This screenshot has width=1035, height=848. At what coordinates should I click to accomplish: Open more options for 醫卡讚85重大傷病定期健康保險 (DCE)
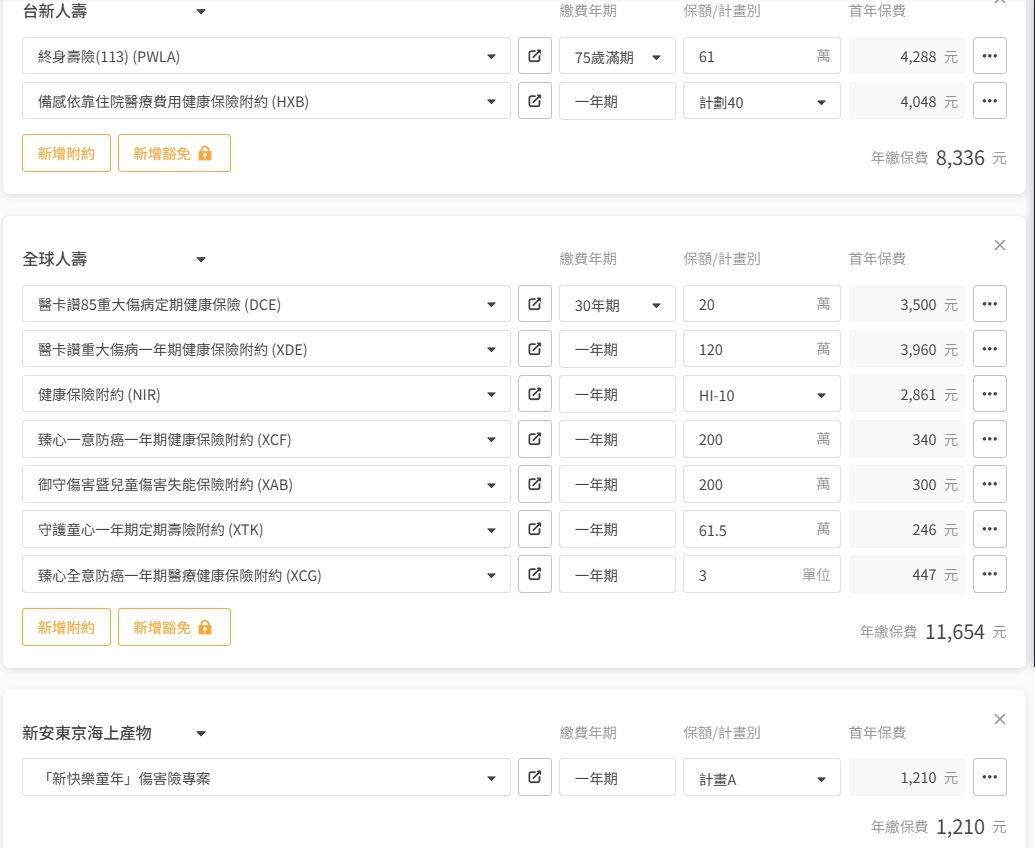[x=989, y=304]
